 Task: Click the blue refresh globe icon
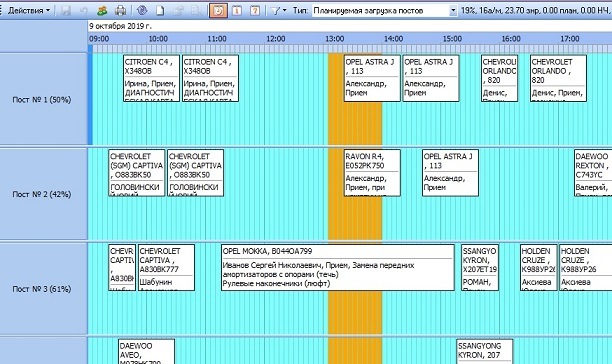(x=142, y=11)
